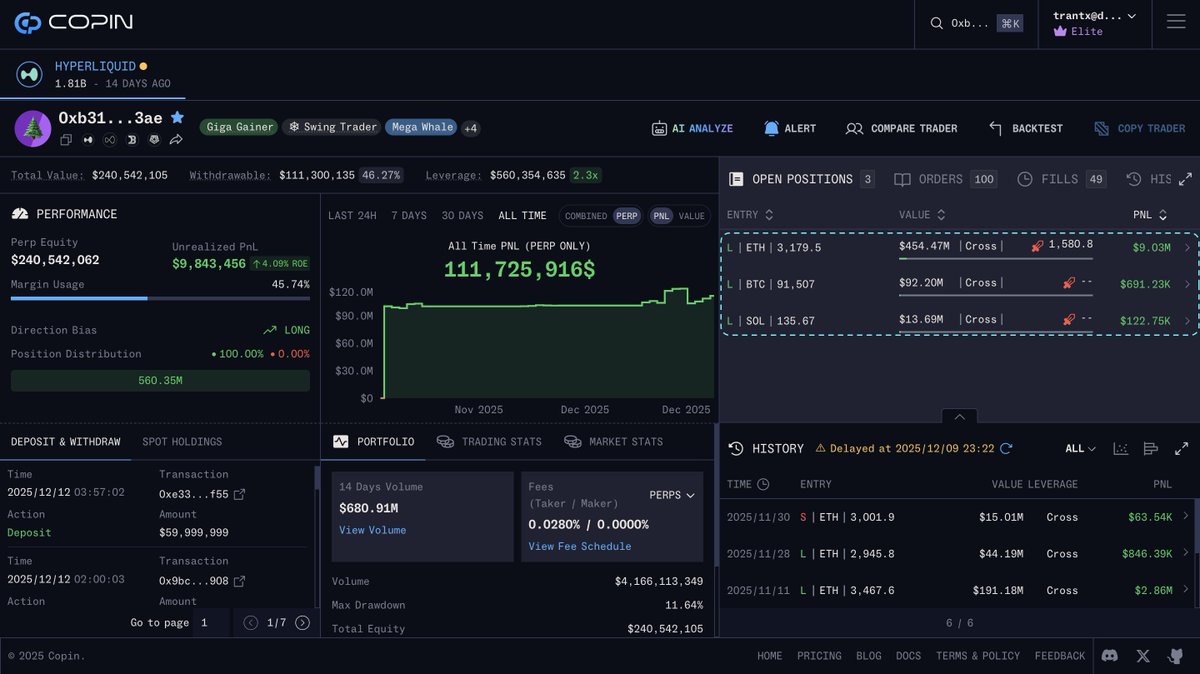Click the trader's tree avatar

[x=32, y=128]
